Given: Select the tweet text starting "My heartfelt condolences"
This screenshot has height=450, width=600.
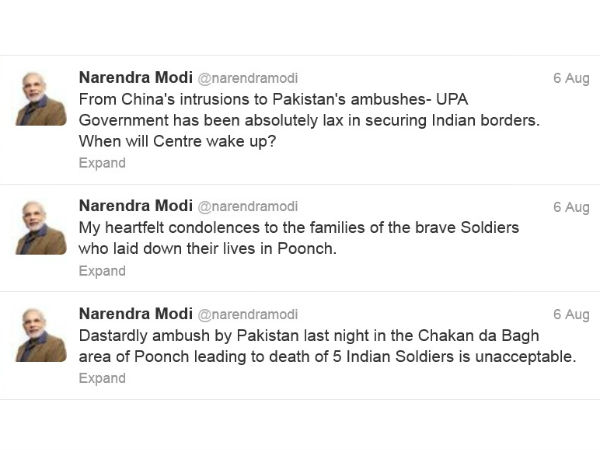Looking at the screenshot, I should pos(298,227).
